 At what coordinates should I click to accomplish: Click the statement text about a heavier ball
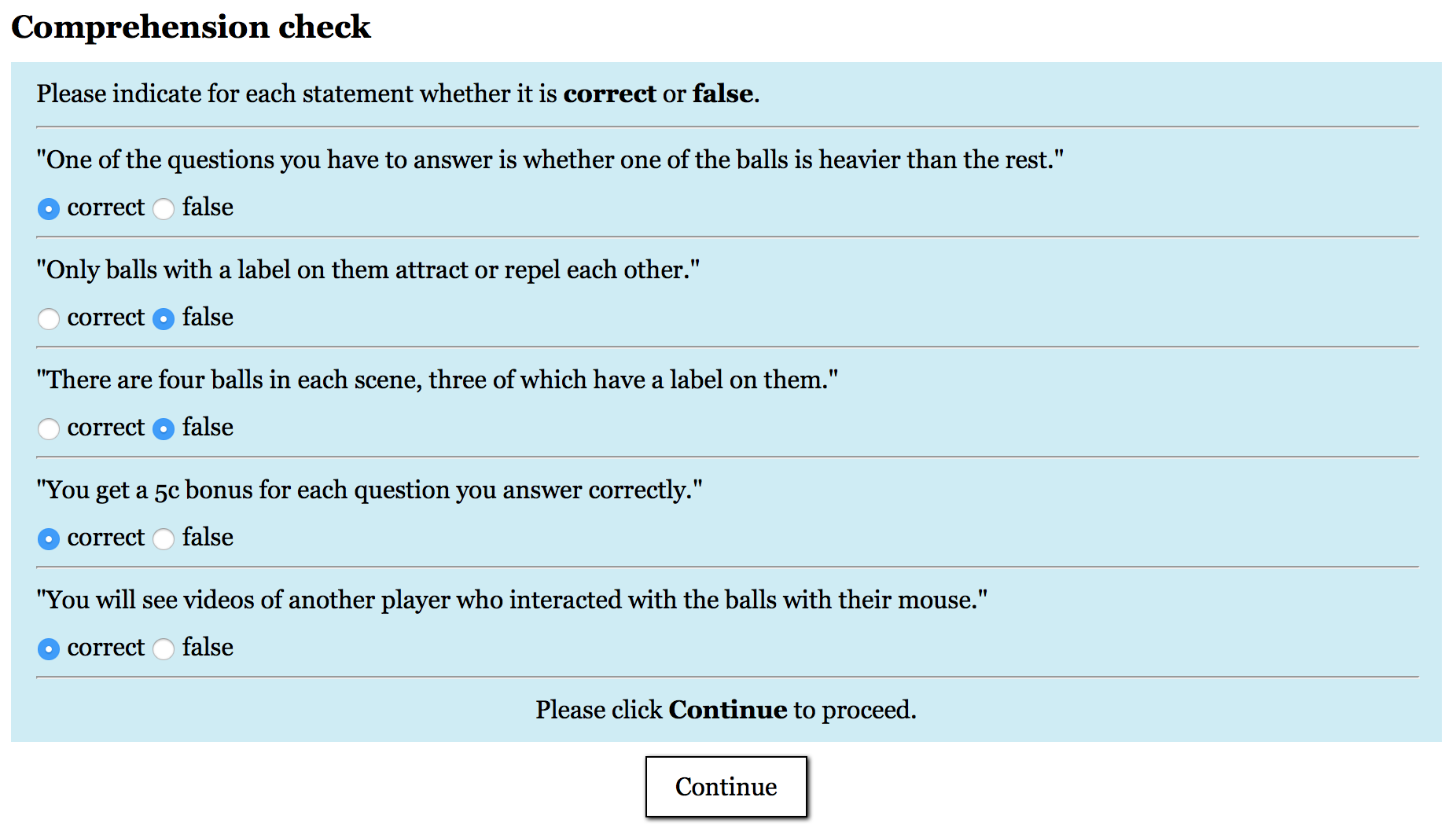550,160
